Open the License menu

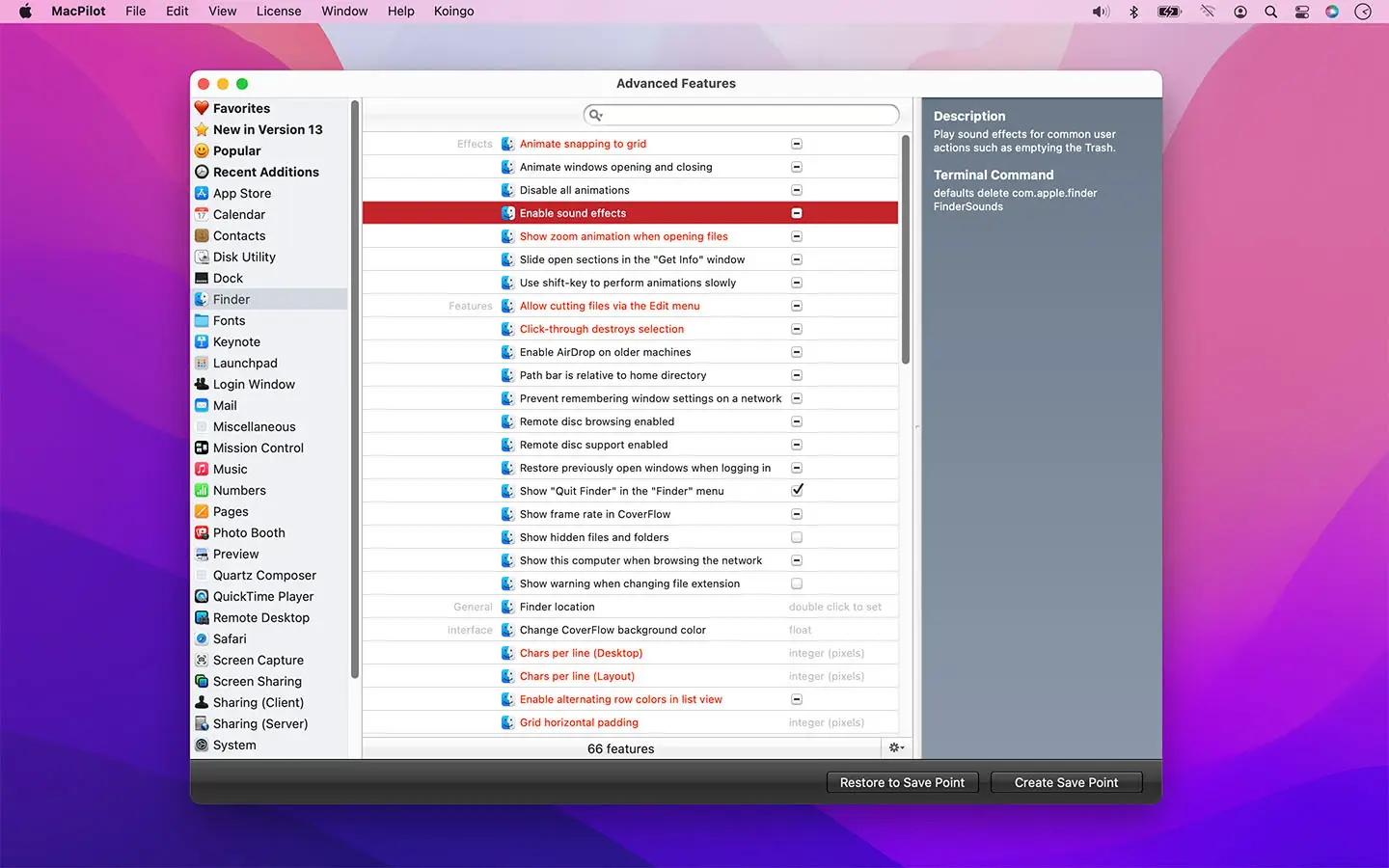tap(279, 12)
